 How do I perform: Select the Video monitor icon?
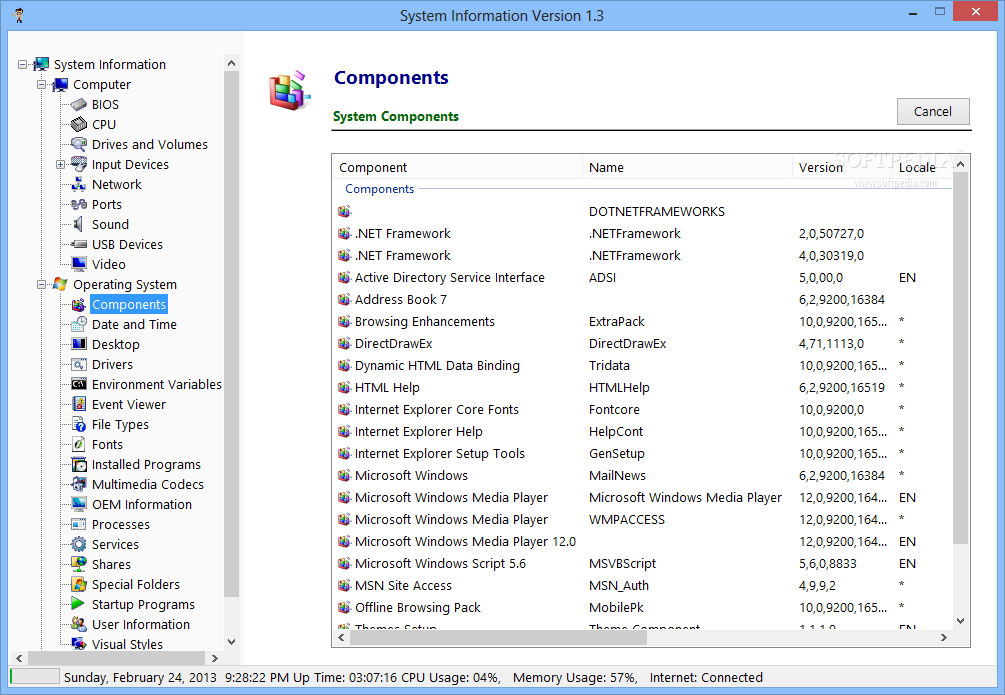pyautogui.click(x=79, y=264)
